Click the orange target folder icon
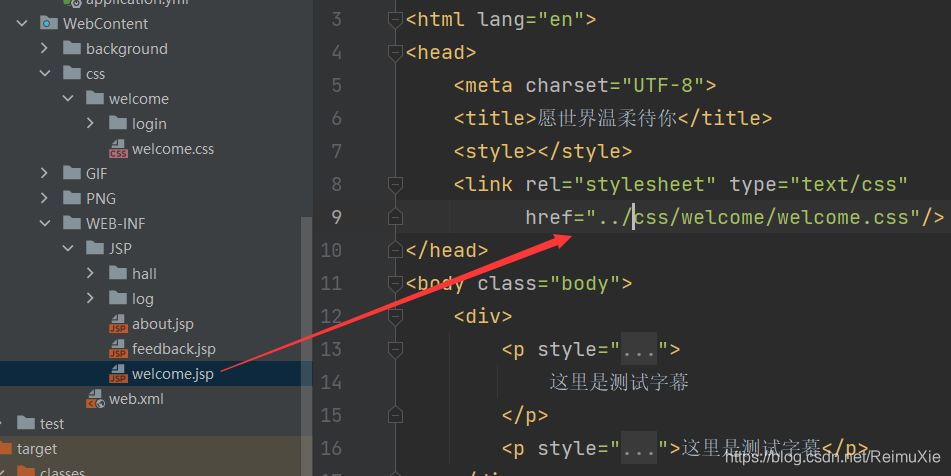The height and width of the screenshot is (476, 951). 6,448
